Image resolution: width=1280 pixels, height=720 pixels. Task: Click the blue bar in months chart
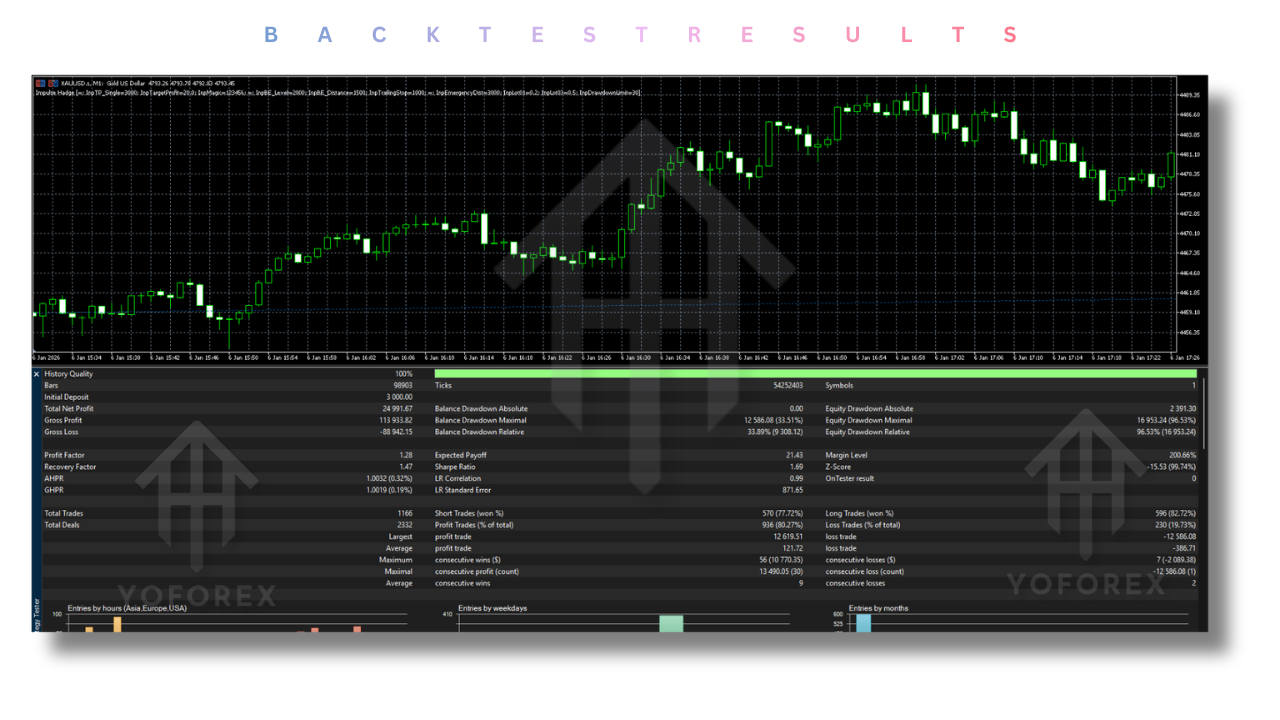(x=863, y=623)
